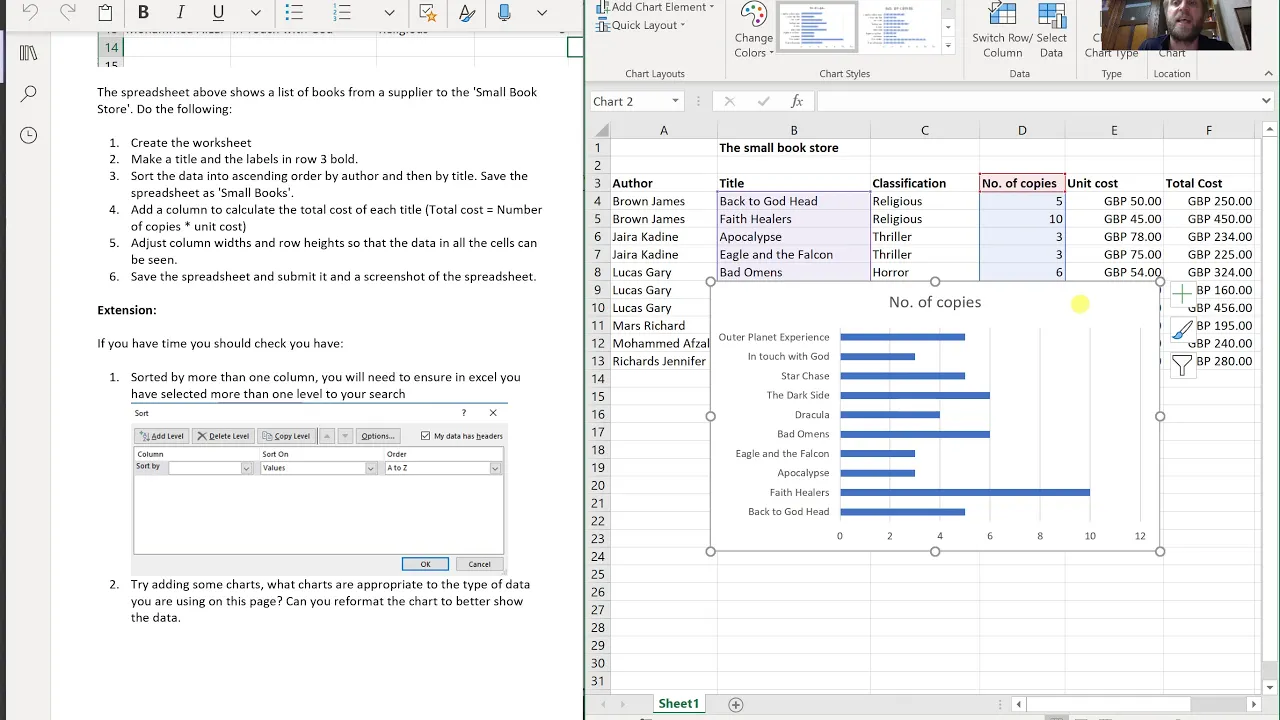The width and height of the screenshot is (1280, 720).
Task: Click the Switch Row/Column icon
Action: click(x=1002, y=30)
